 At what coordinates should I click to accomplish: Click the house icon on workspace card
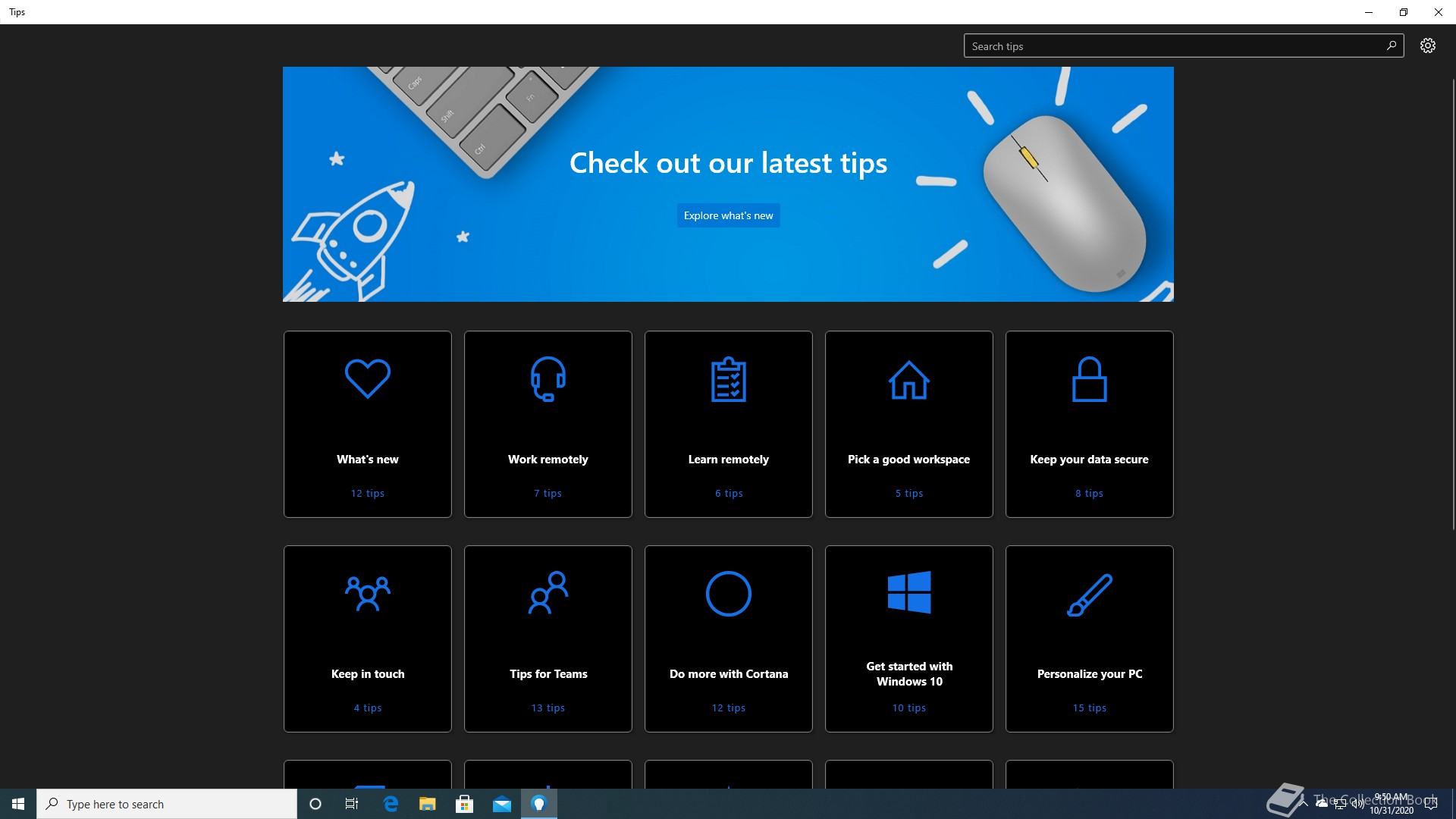click(908, 379)
